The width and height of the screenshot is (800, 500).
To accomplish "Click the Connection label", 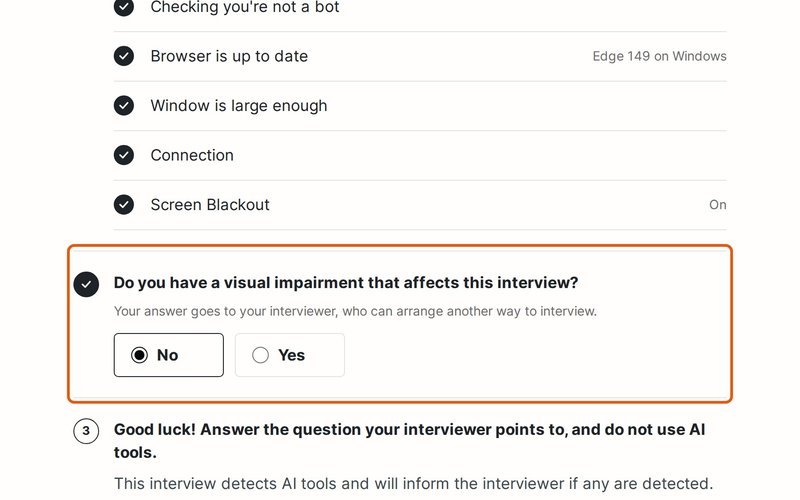I will [192, 155].
